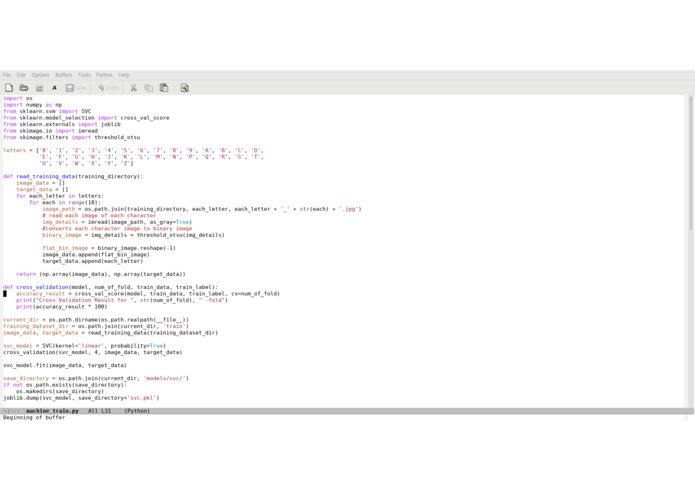
Task: Open the Options menu
Action: pyautogui.click(x=40, y=75)
